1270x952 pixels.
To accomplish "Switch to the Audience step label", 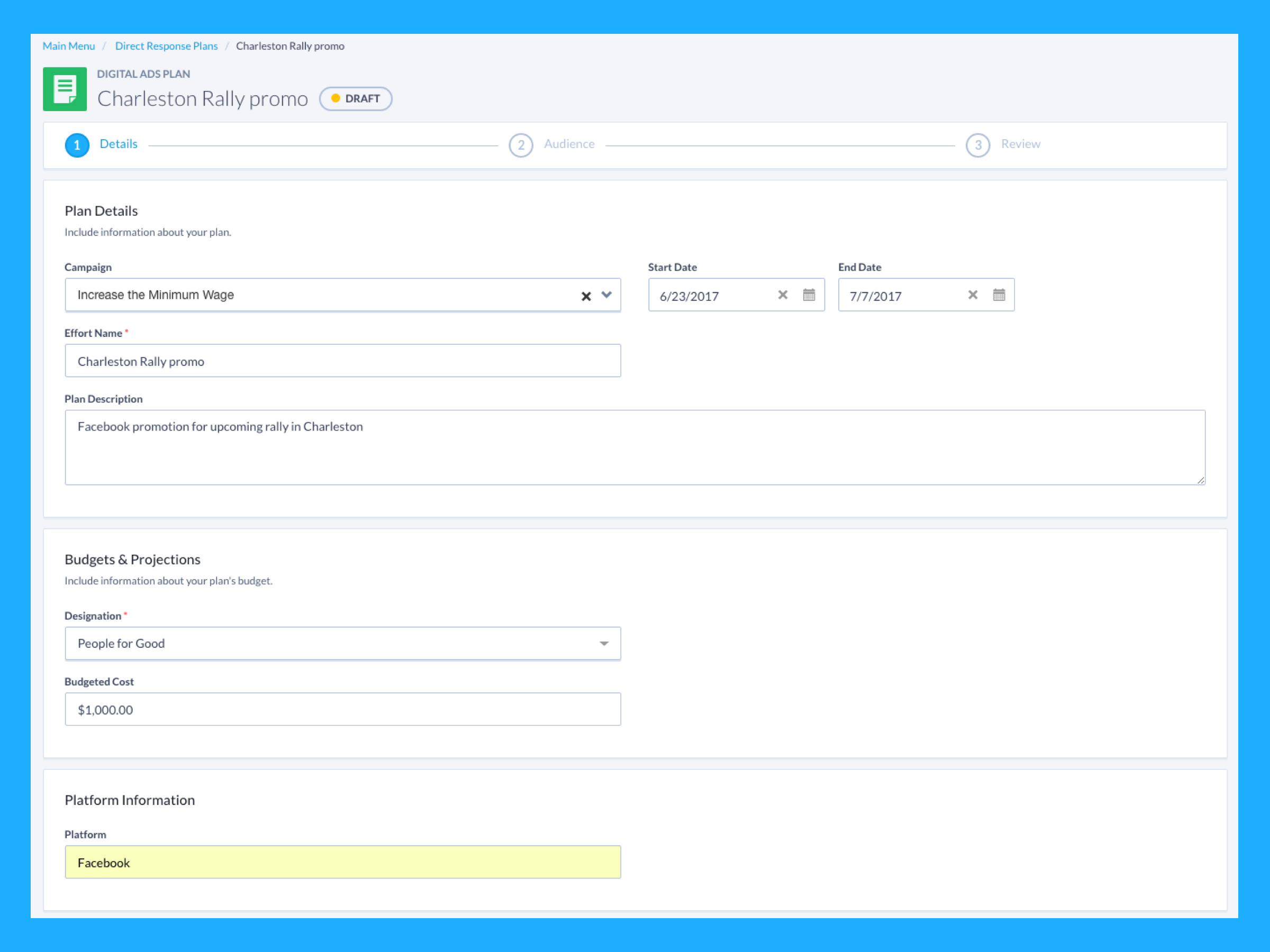I will tap(569, 144).
